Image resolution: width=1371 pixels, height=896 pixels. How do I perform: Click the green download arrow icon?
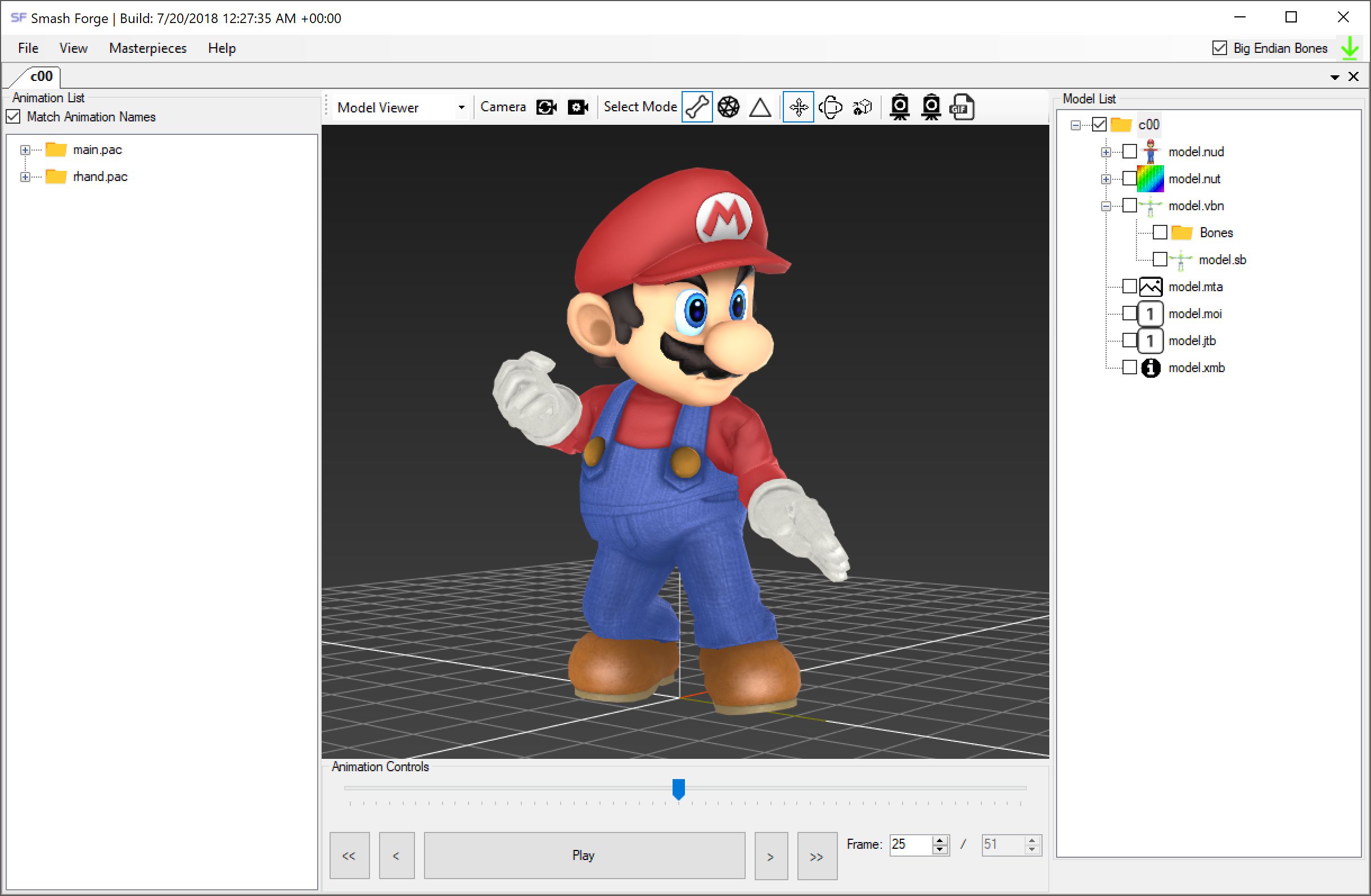(x=1350, y=48)
